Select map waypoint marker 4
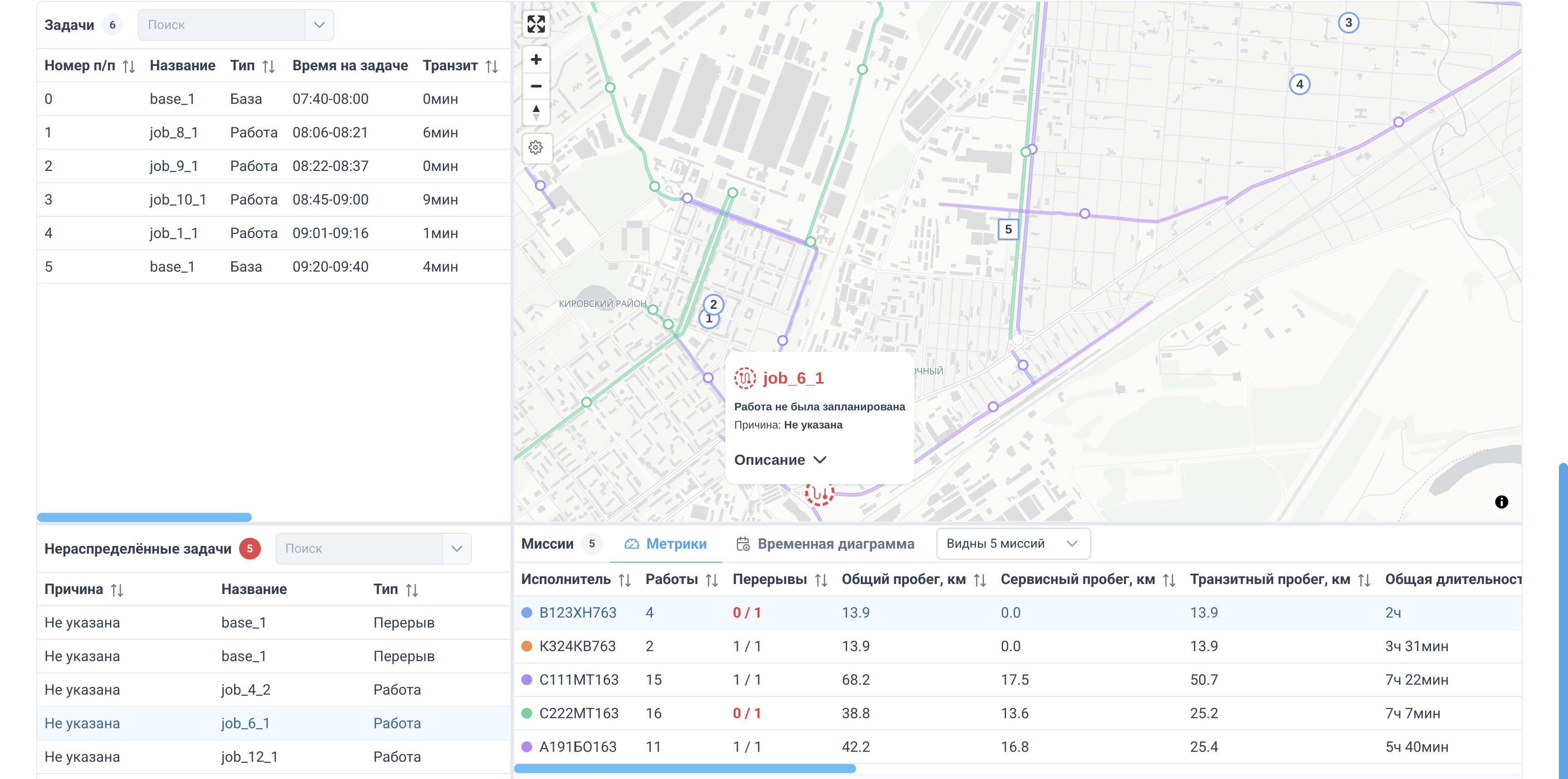 1299,84
